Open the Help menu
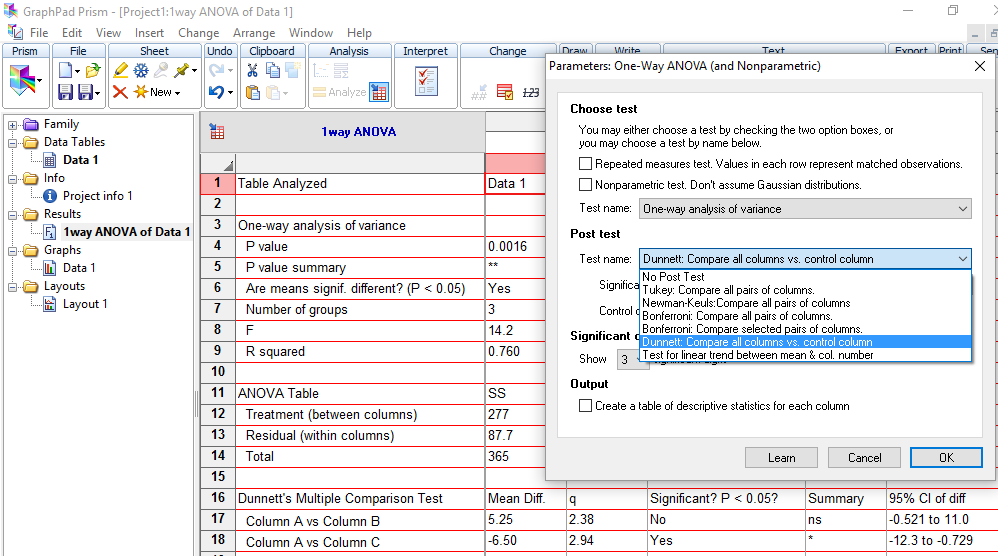The width and height of the screenshot is (998, 556). point(359,32)
